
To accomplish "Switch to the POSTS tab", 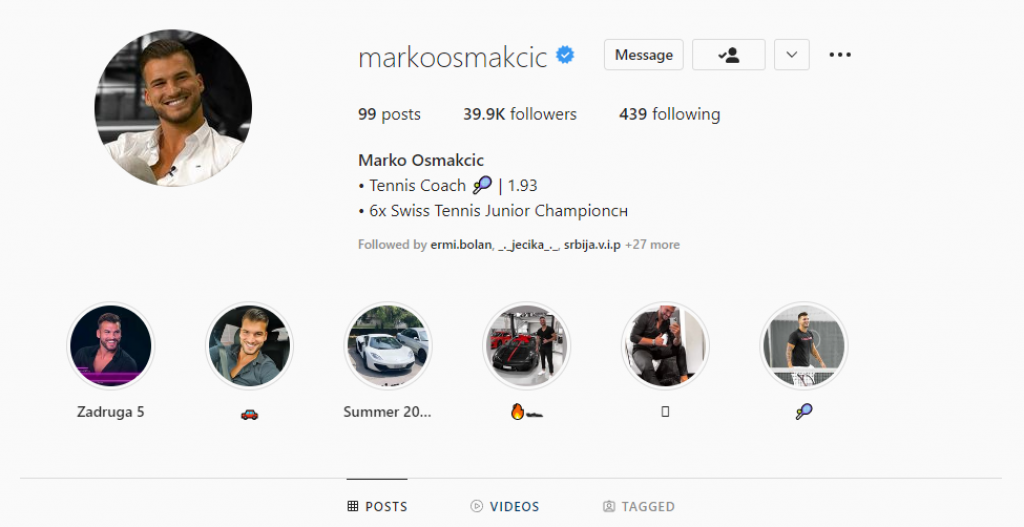I will [x=377, y=506].
